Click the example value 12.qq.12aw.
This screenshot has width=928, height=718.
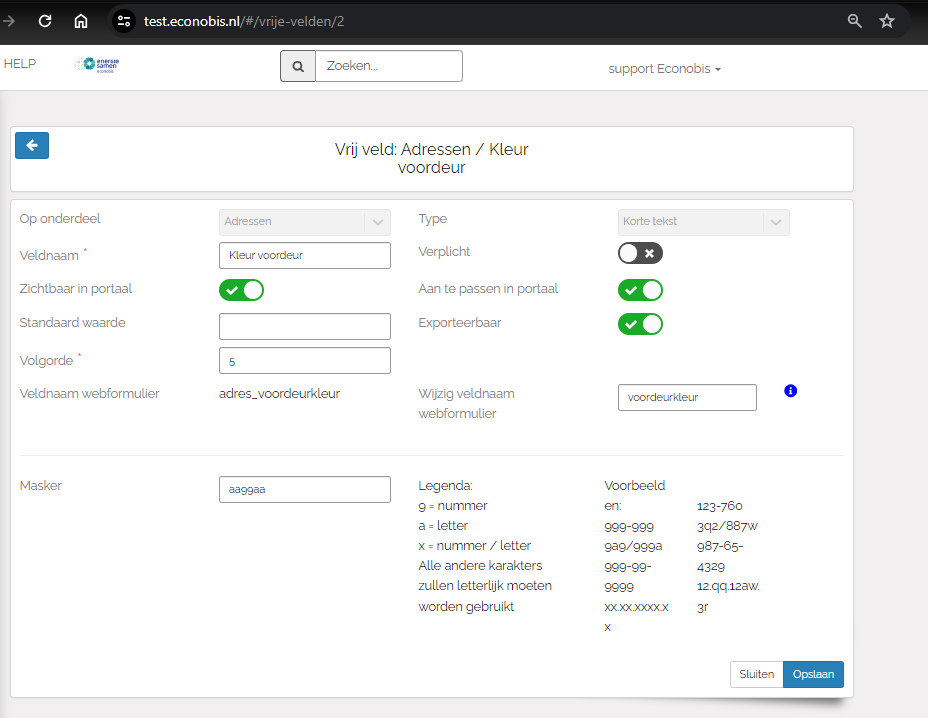coord(729,586)
